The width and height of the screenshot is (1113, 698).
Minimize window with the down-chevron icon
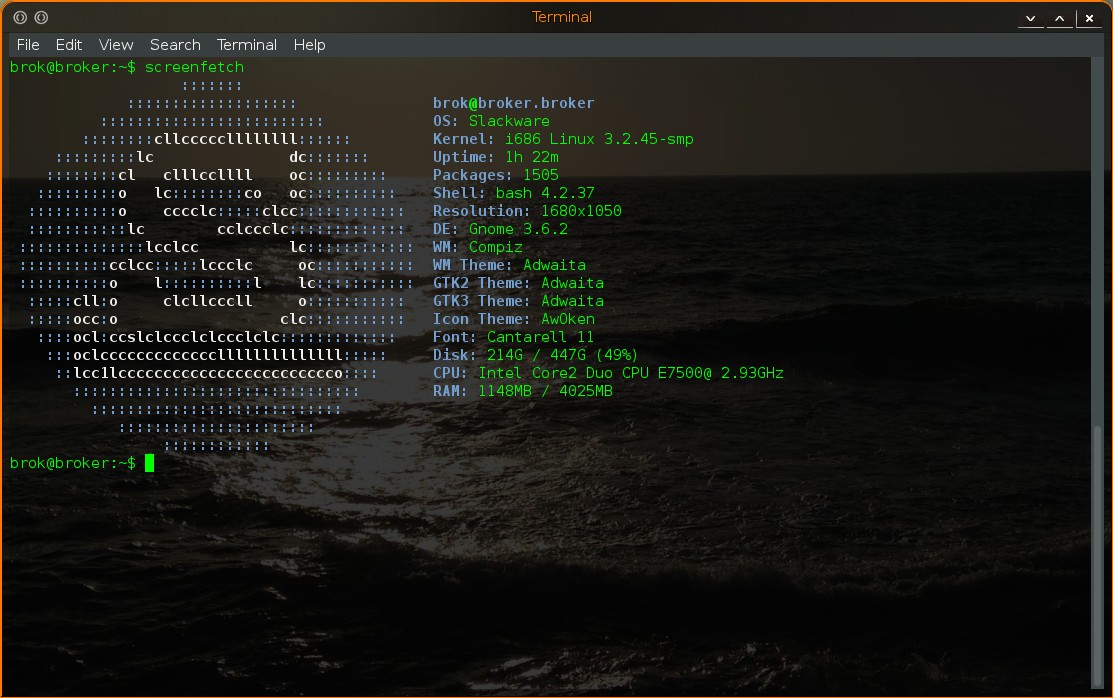click(x=1031, y=18)
